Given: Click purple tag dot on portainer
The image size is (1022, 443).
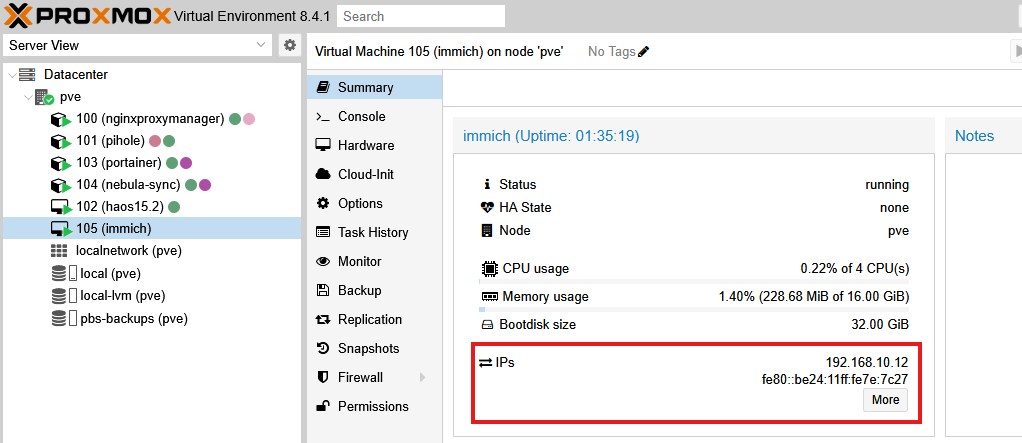Looking at the screenshot, I should pos(186,163).
